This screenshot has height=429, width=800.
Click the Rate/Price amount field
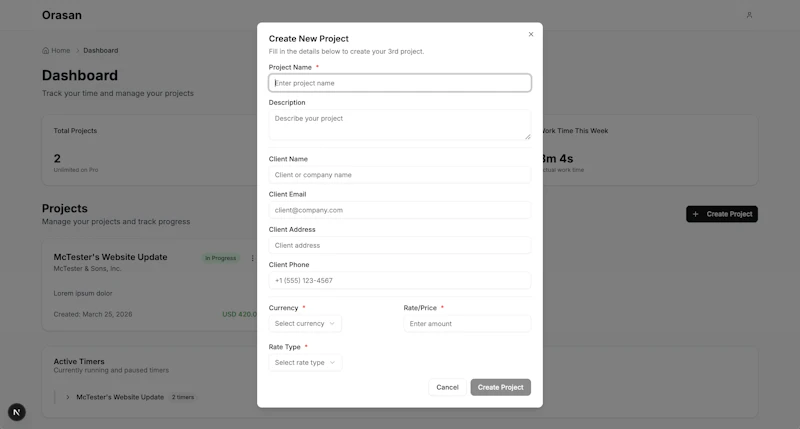[x=467, y=323]
